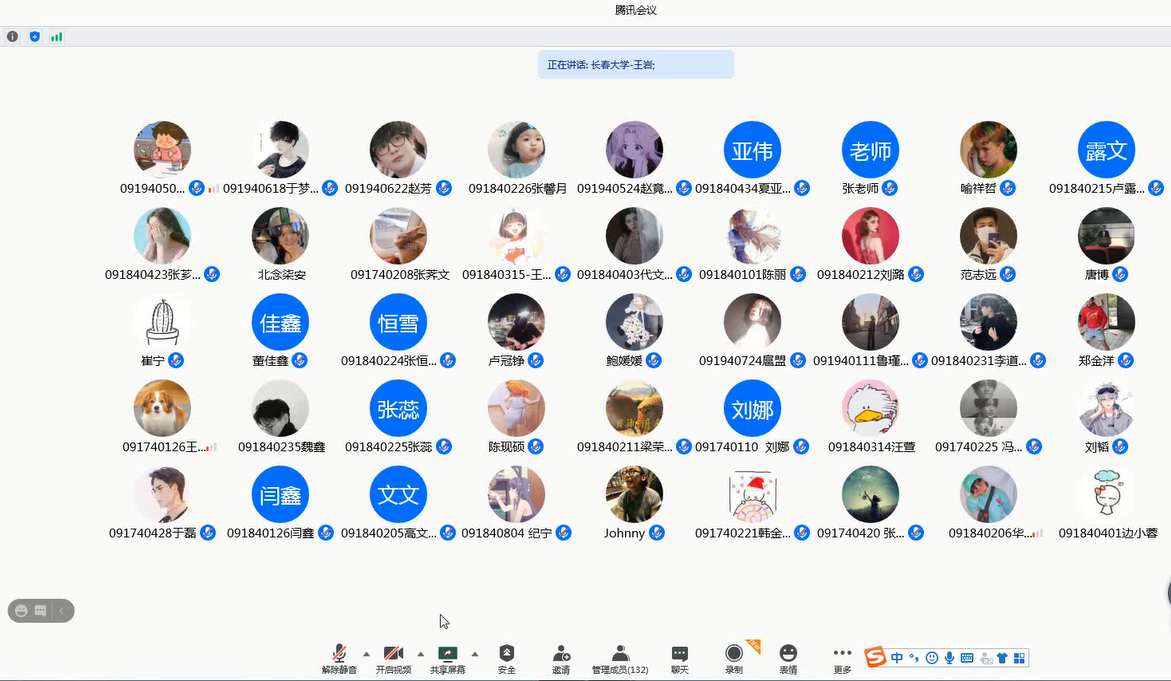Toggle microphone with 解除静音

point(340,656)
